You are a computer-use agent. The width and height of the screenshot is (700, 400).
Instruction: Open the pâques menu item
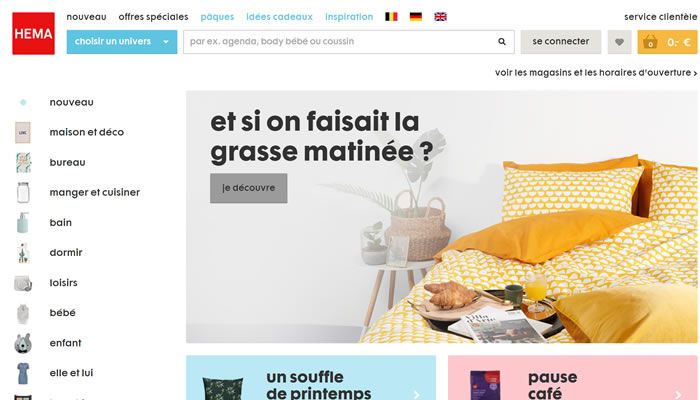coord(217,17)
